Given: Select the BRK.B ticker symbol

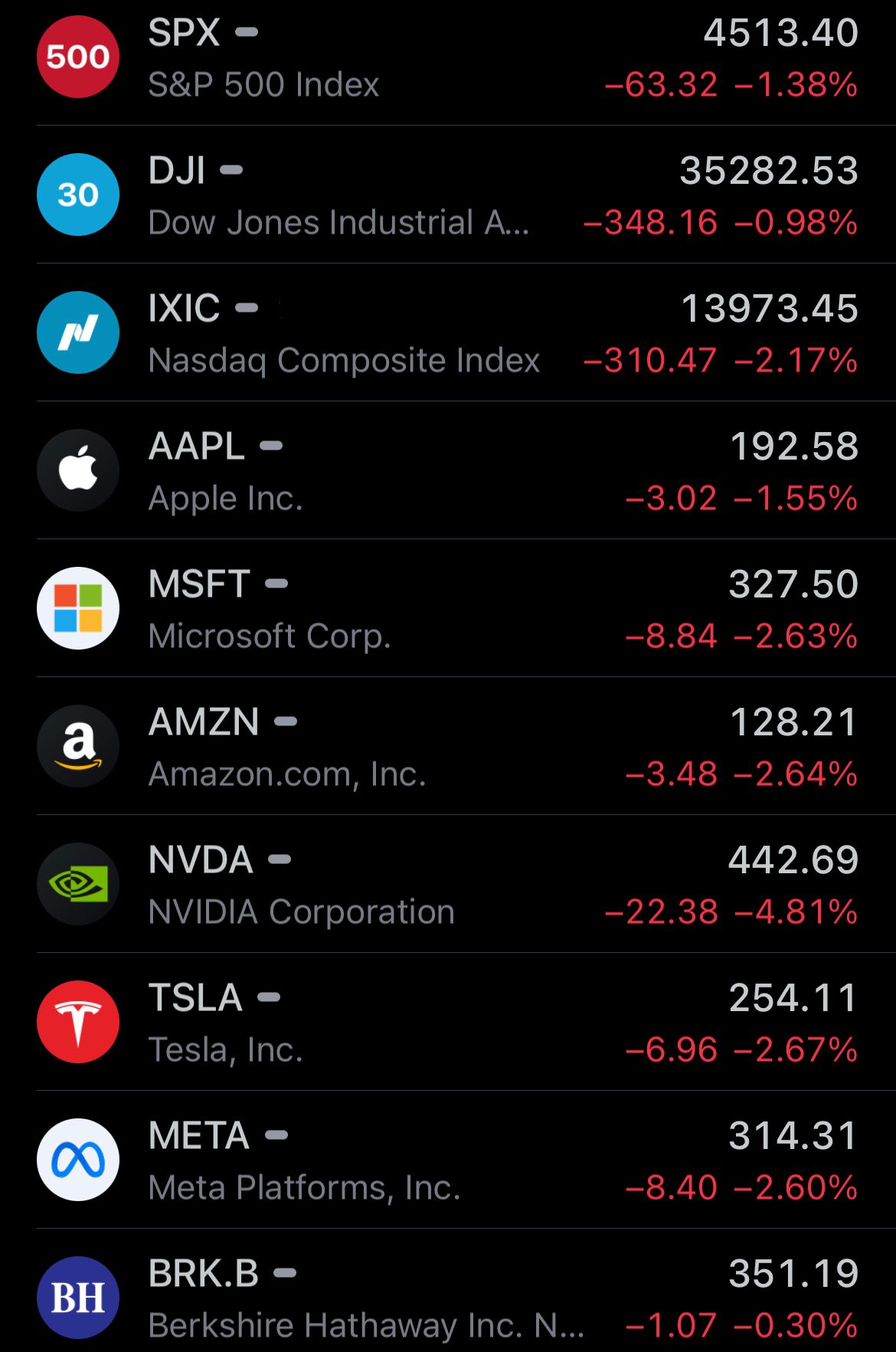Looking at the screenshot, I should (x=204, y=1274).
